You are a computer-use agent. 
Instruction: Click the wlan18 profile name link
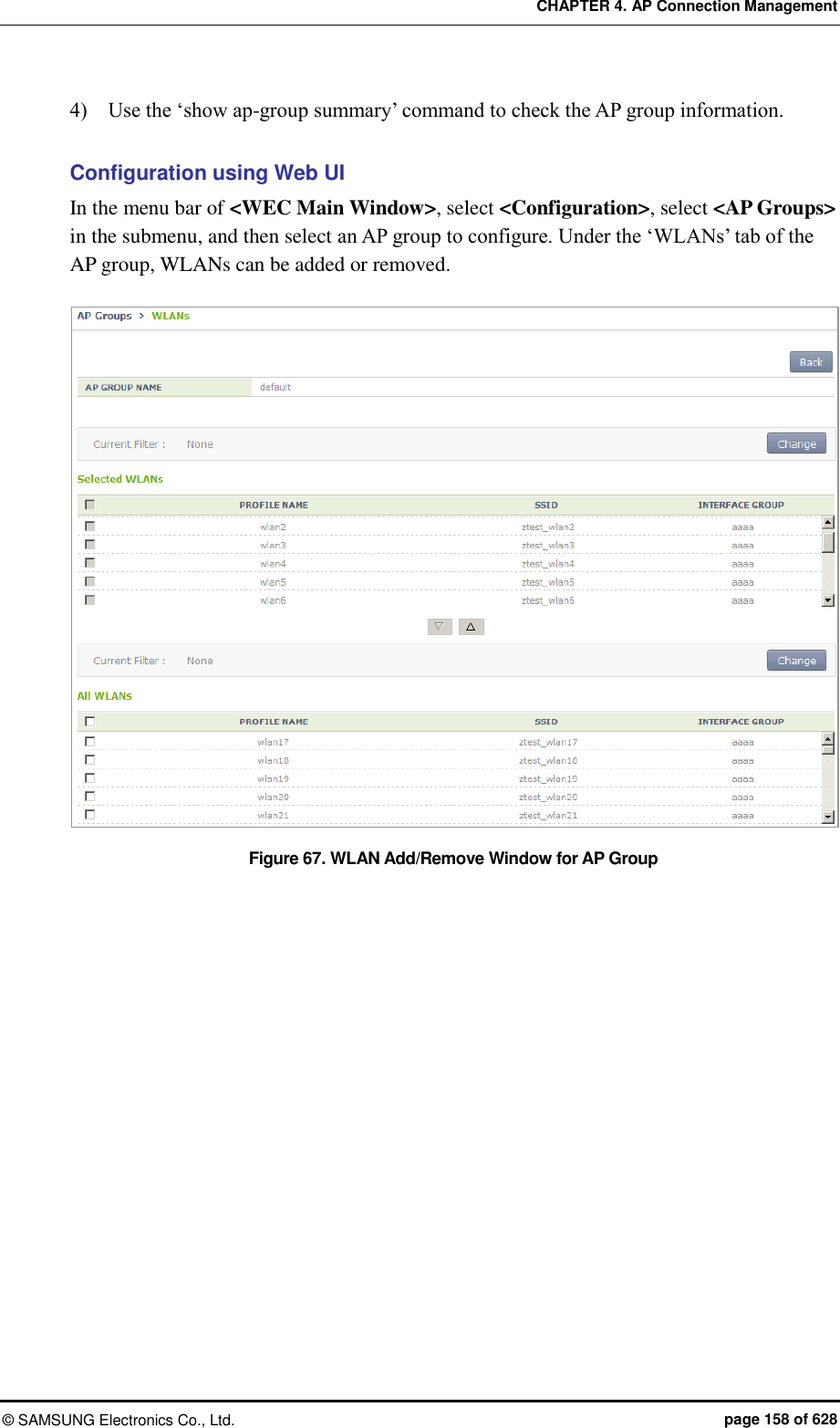273,760
